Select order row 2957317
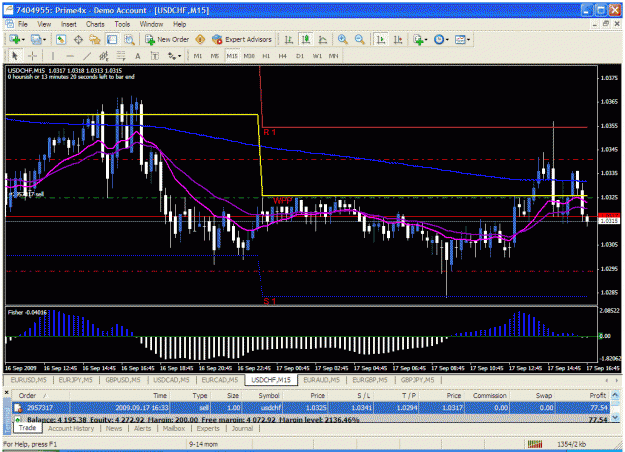 point(311,408)
